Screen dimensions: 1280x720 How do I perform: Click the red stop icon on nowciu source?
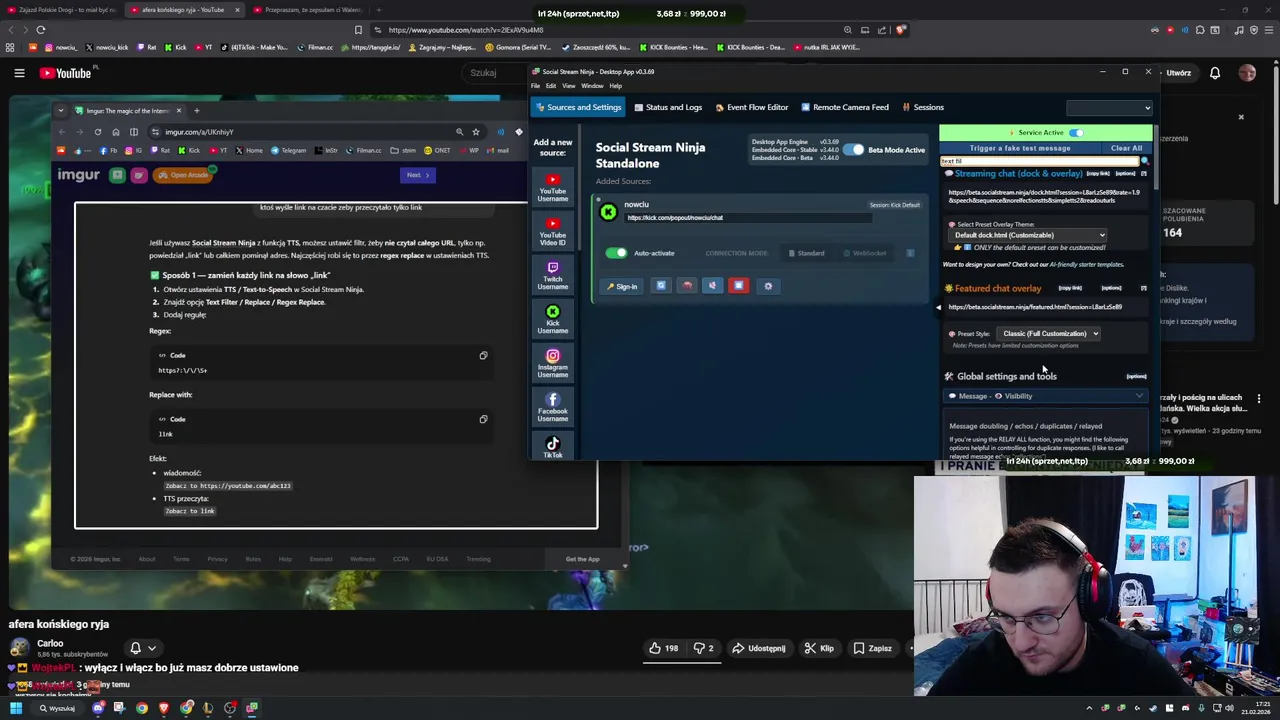pyautogui.click(x=738, y=286)
